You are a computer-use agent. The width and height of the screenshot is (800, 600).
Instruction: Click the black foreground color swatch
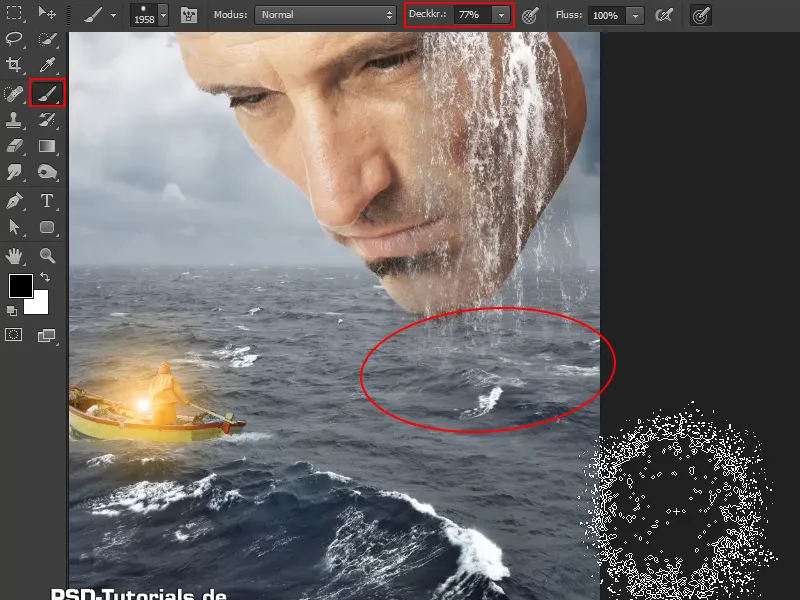click(20, 285)
